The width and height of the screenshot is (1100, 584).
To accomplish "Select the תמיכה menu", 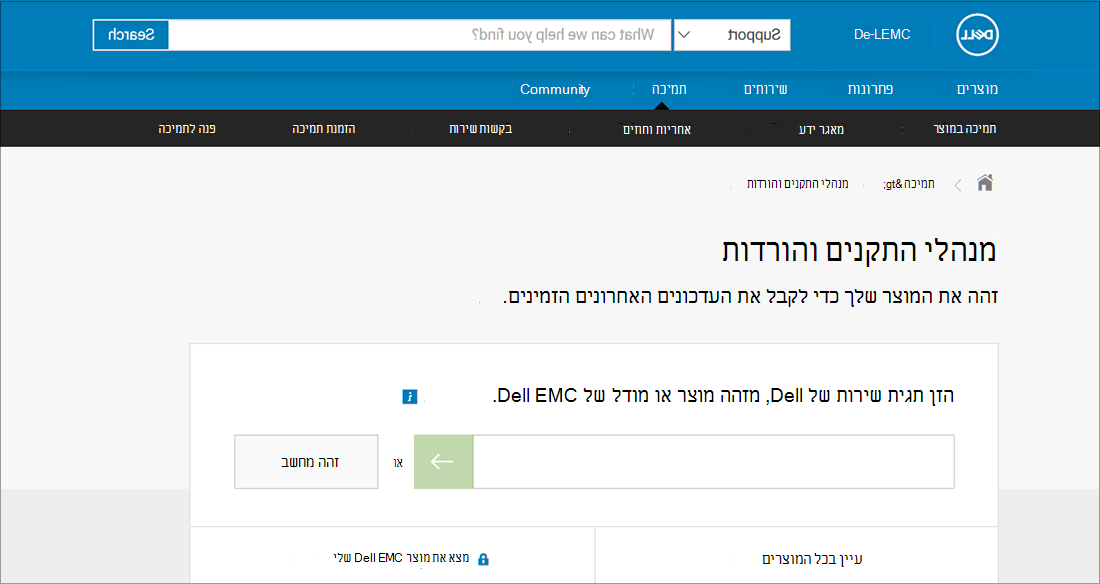I will (669, 89).
